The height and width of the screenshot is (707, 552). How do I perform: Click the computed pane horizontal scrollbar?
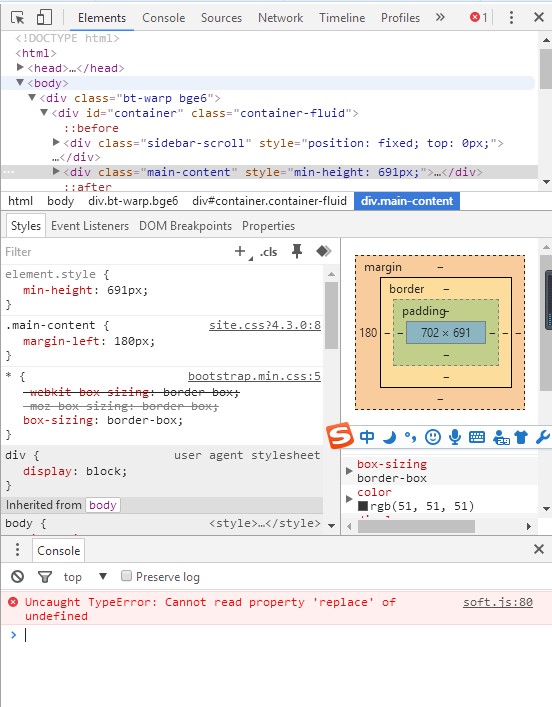tap(416, 526)
